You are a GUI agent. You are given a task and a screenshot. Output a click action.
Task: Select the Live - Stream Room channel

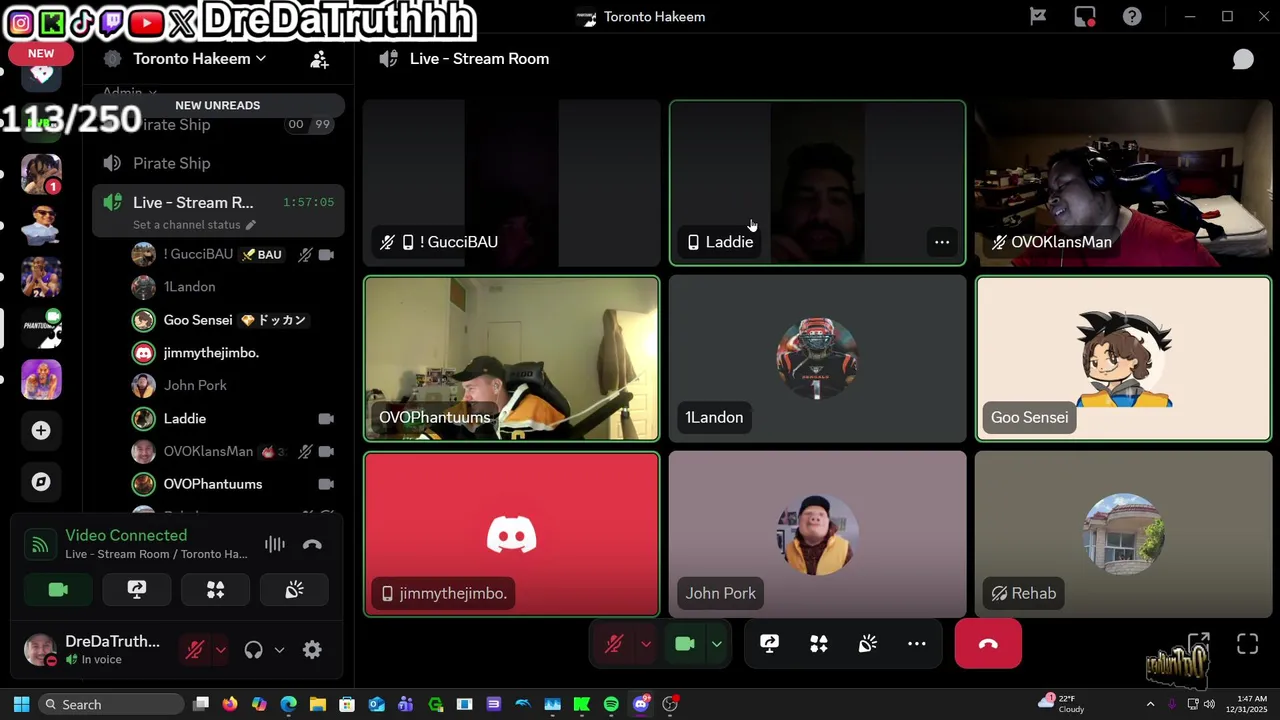[x=218, y=202]
